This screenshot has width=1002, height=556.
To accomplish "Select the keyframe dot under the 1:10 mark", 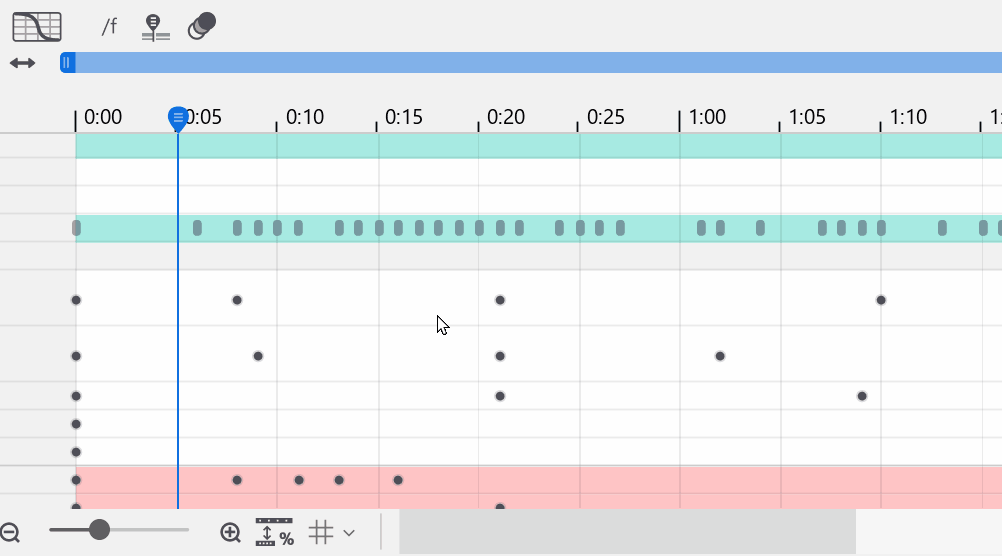I will [881, 300].
